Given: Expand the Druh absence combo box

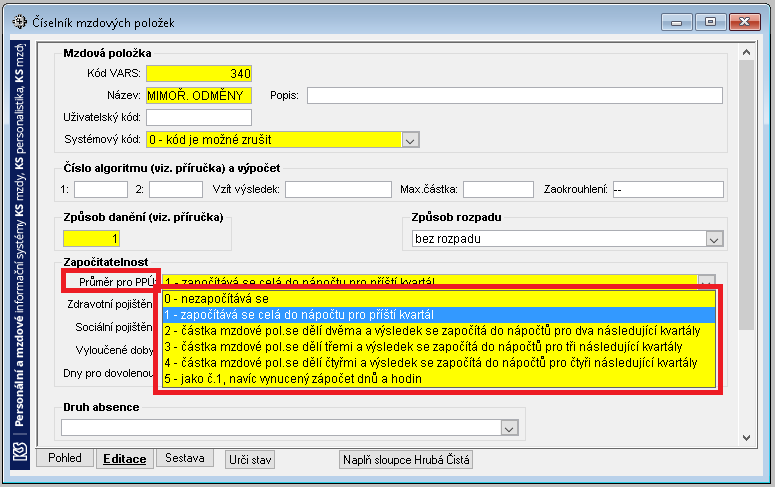Looking at the screenshot, I should click(509, 428).
